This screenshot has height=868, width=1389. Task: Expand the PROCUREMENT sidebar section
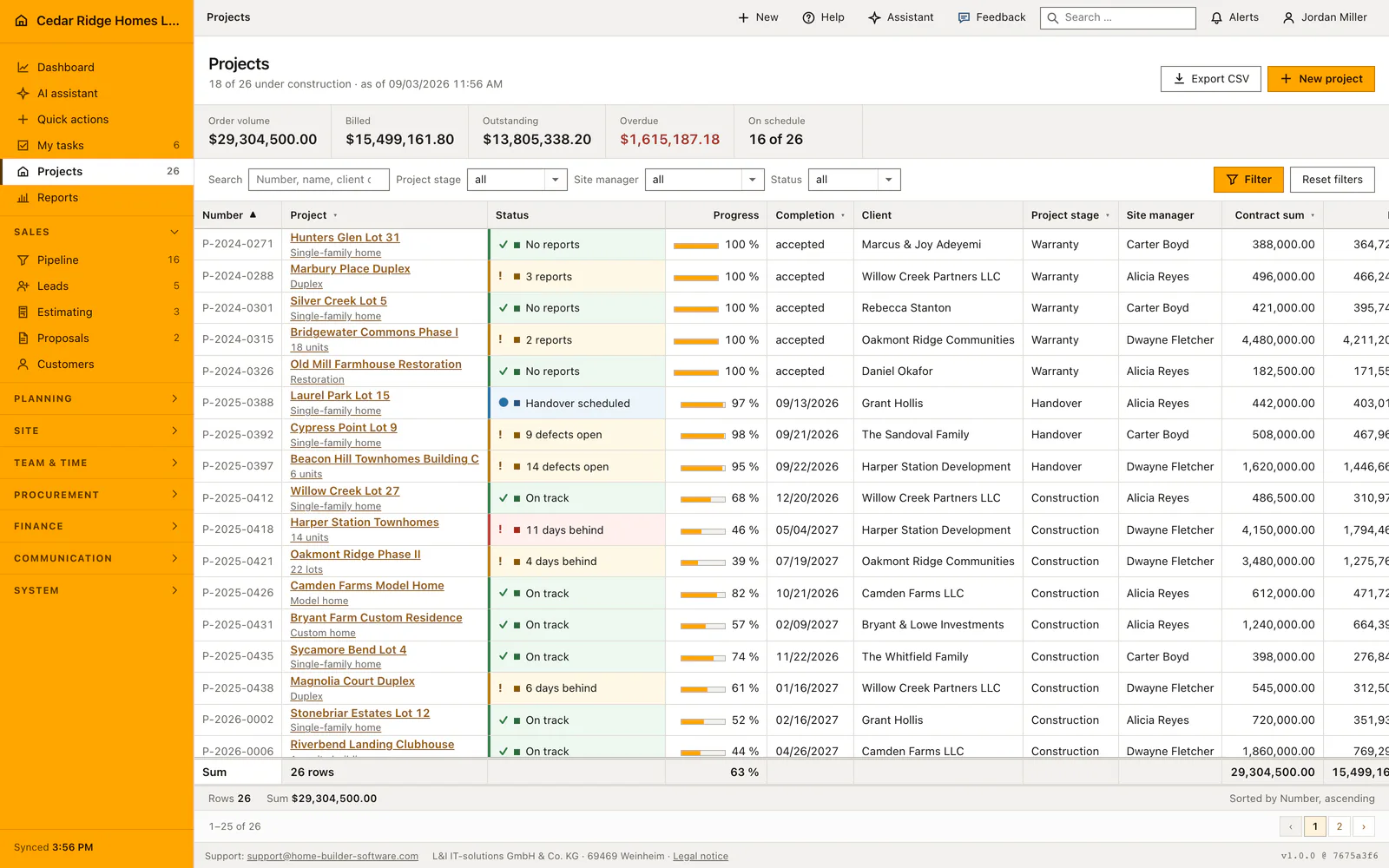tap(96, 495)
